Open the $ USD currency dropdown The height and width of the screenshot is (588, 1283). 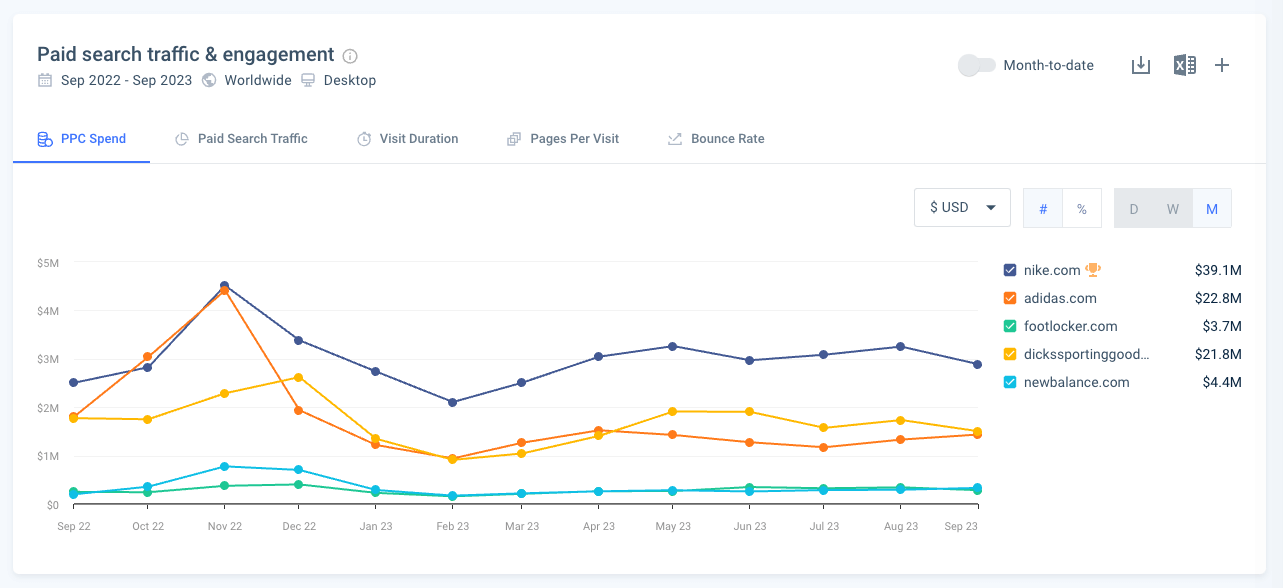point(961,208)
